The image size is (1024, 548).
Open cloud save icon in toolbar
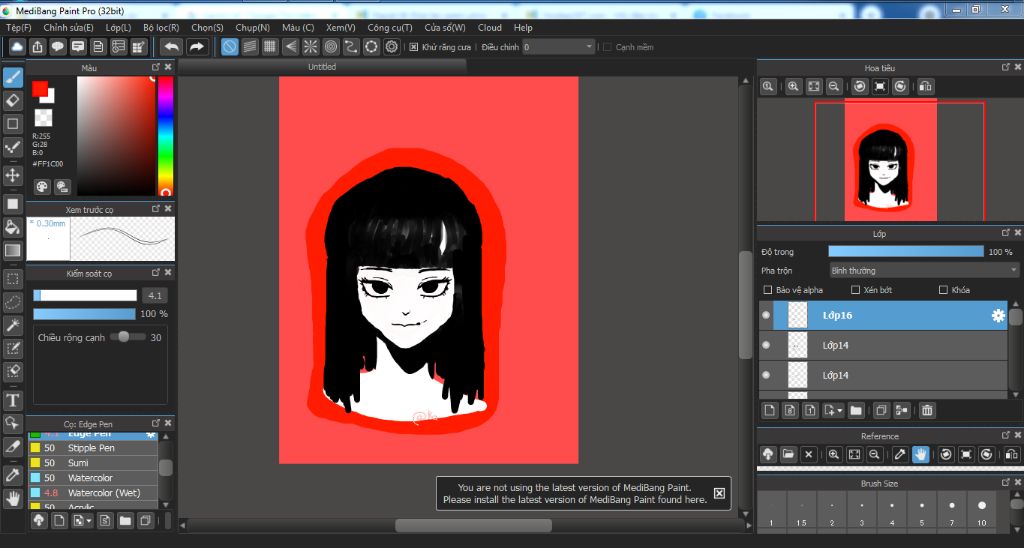coord(17,46)
